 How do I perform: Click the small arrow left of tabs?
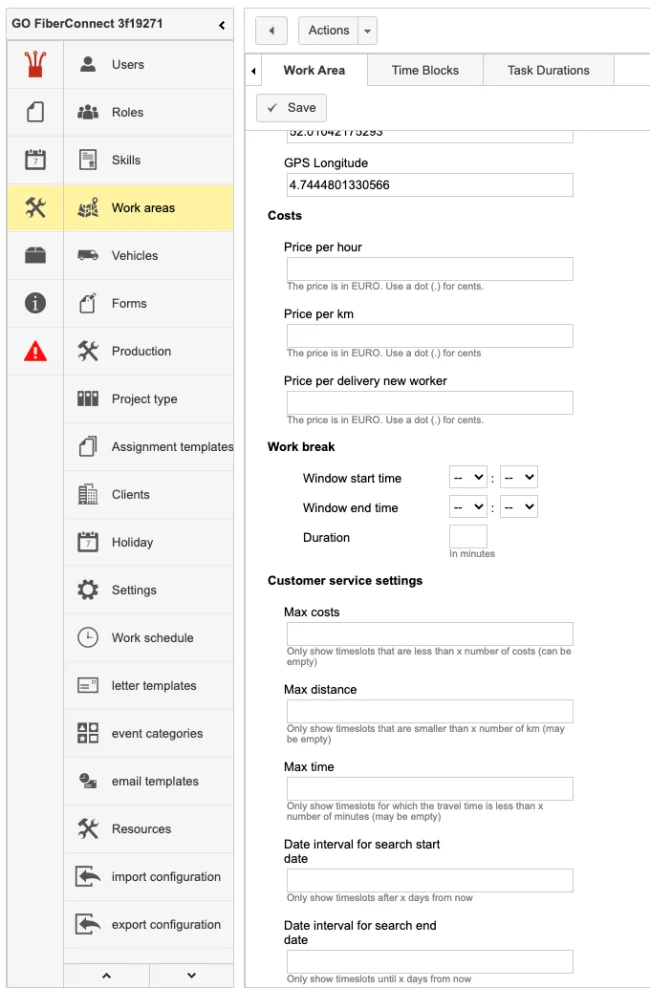tap(253, 71)
